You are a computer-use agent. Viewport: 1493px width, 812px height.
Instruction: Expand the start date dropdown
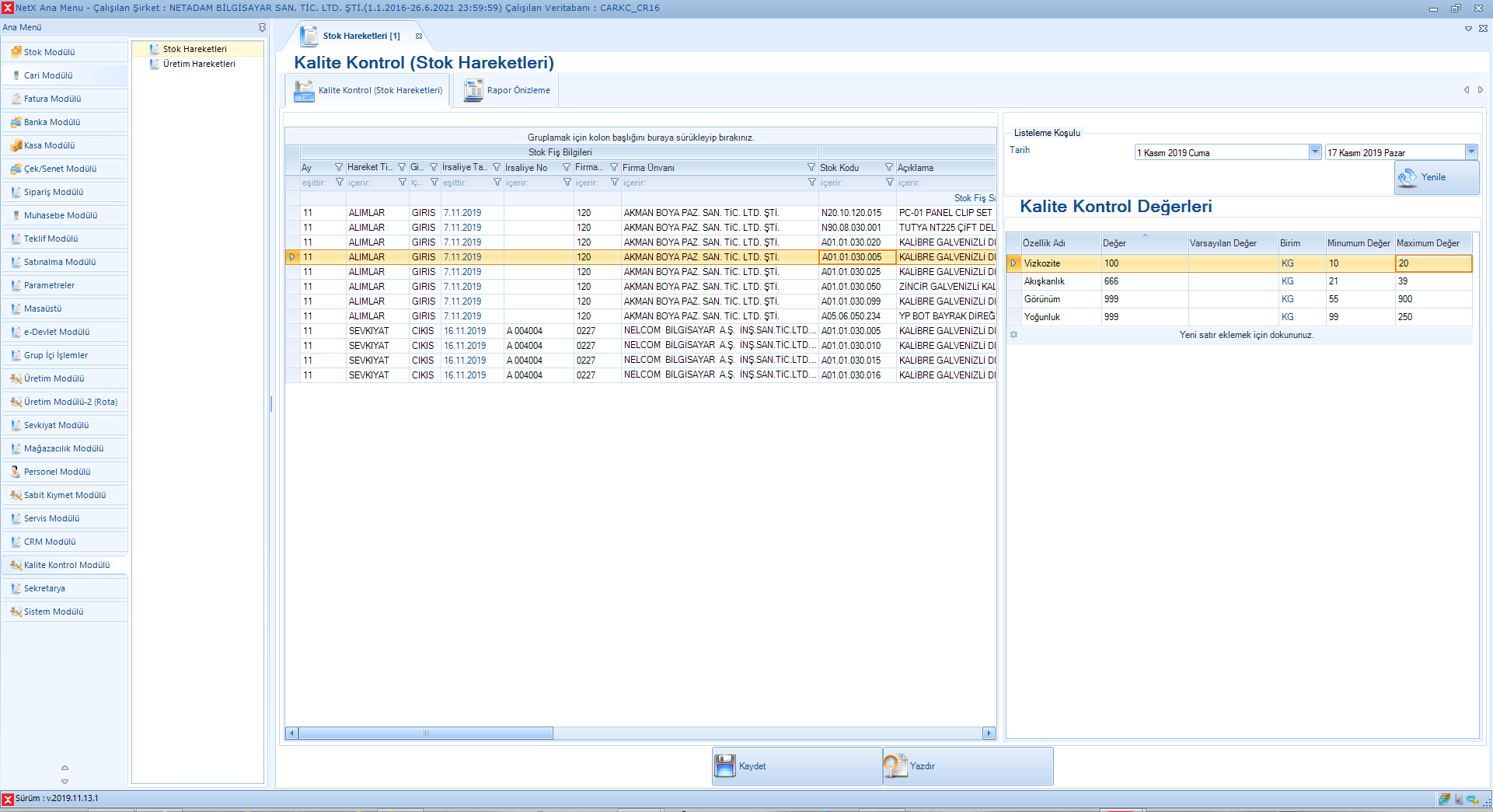pyautogui.click(x=1314, y=152)
